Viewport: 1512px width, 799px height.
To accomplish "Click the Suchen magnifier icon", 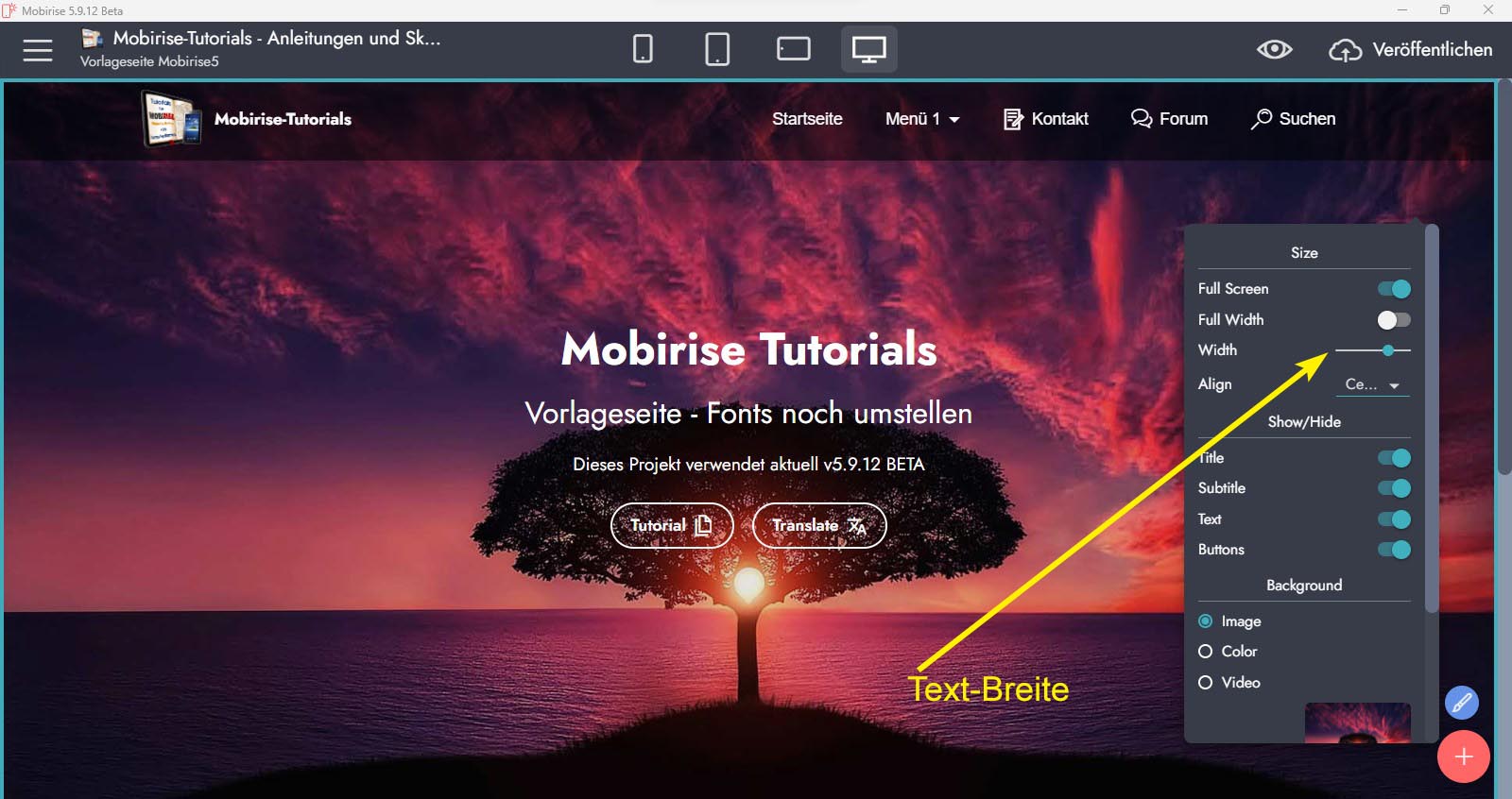I will [1262, 119].
